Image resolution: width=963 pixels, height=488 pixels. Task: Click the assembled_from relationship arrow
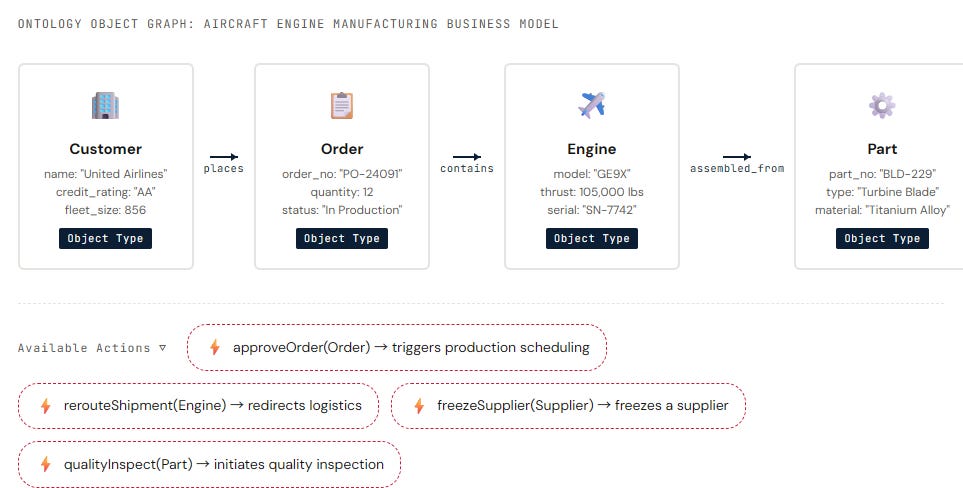point(736,157)
